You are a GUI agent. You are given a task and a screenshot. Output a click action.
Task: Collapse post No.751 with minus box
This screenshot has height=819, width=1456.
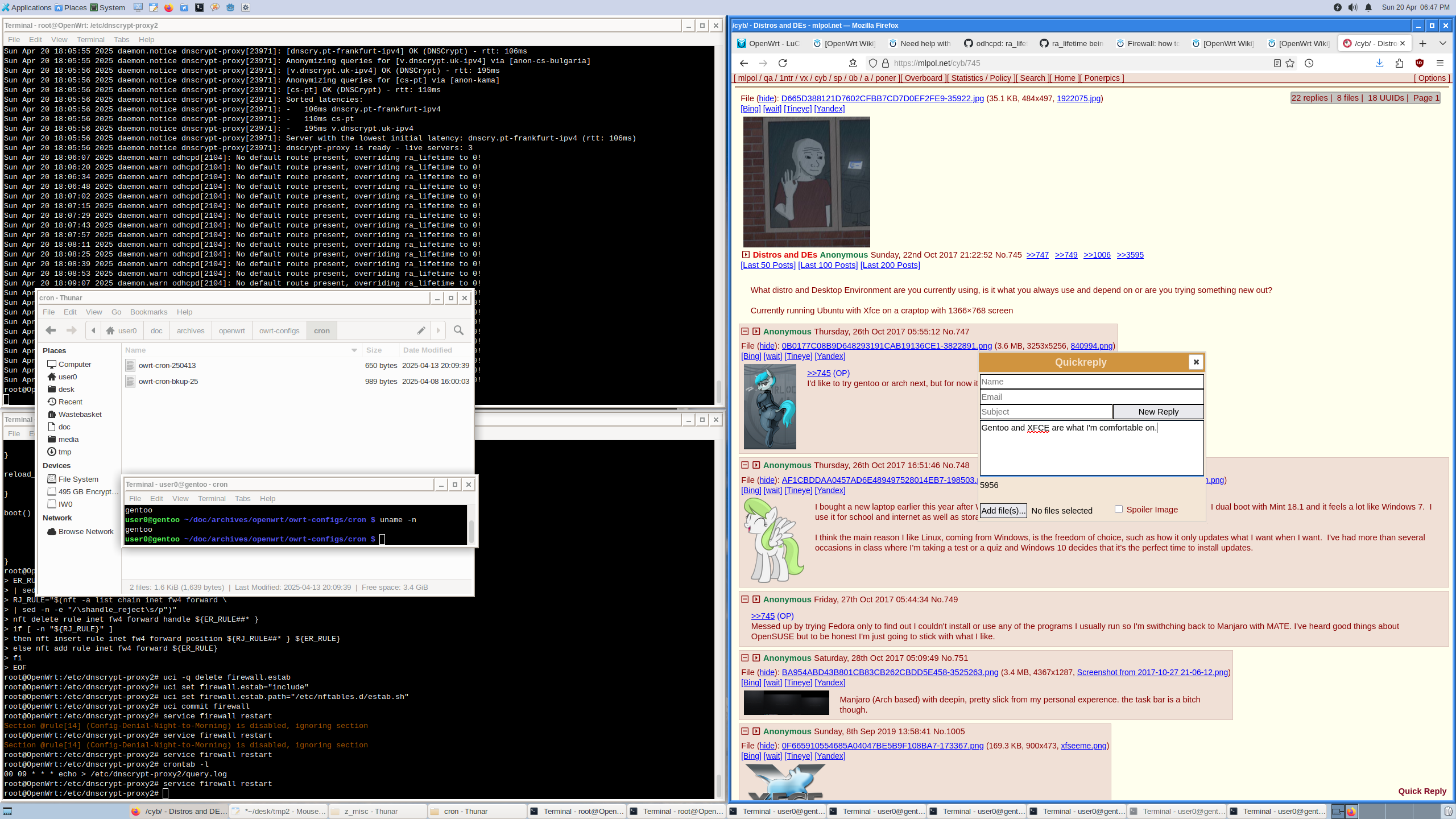click(x=744, y=657)
